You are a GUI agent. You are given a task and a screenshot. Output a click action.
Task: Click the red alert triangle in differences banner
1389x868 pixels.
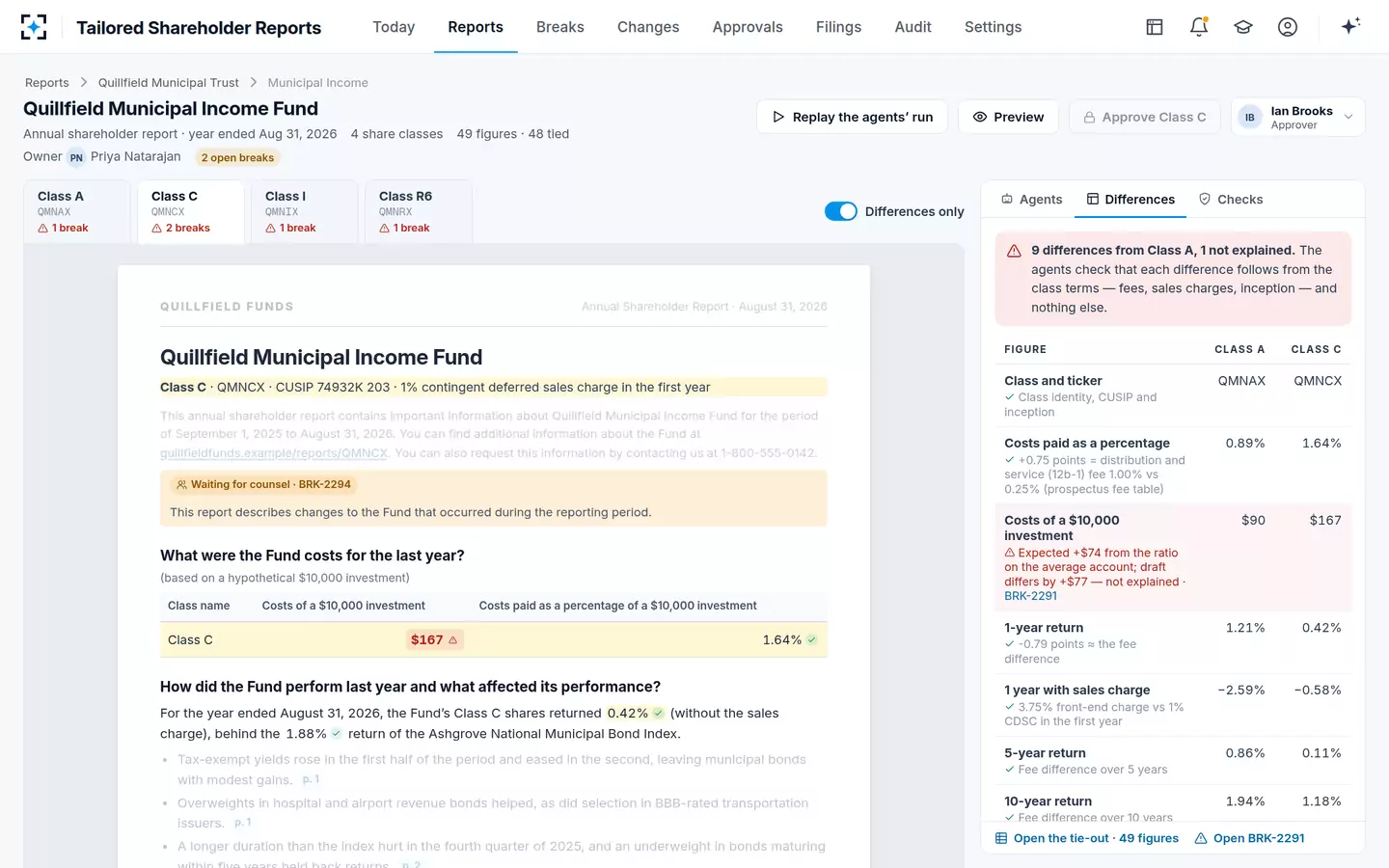point(1014,251)
